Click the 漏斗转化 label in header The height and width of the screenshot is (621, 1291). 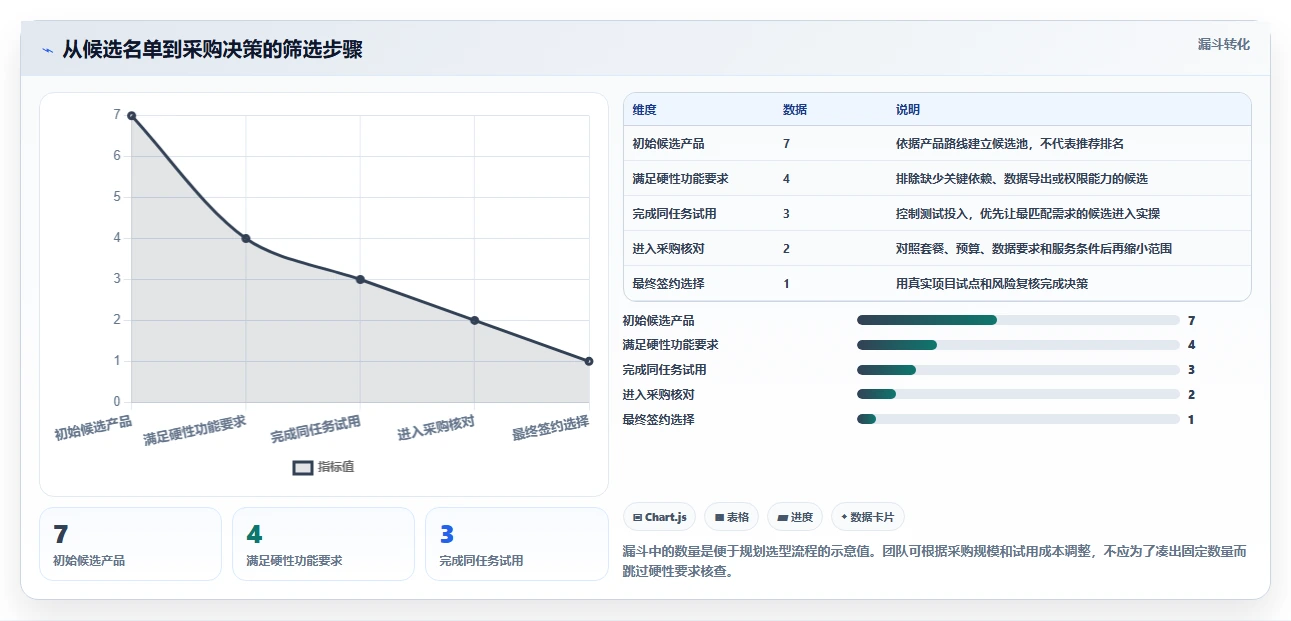(x=1223, y=44)
